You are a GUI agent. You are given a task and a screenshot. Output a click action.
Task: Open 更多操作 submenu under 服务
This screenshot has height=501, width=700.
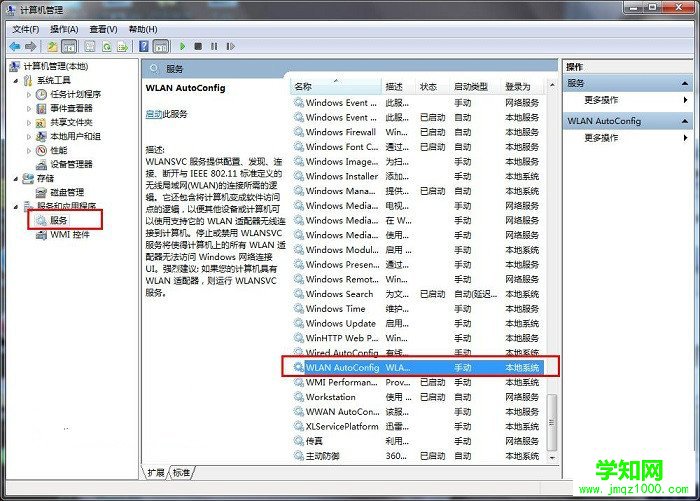pos(601,100)
